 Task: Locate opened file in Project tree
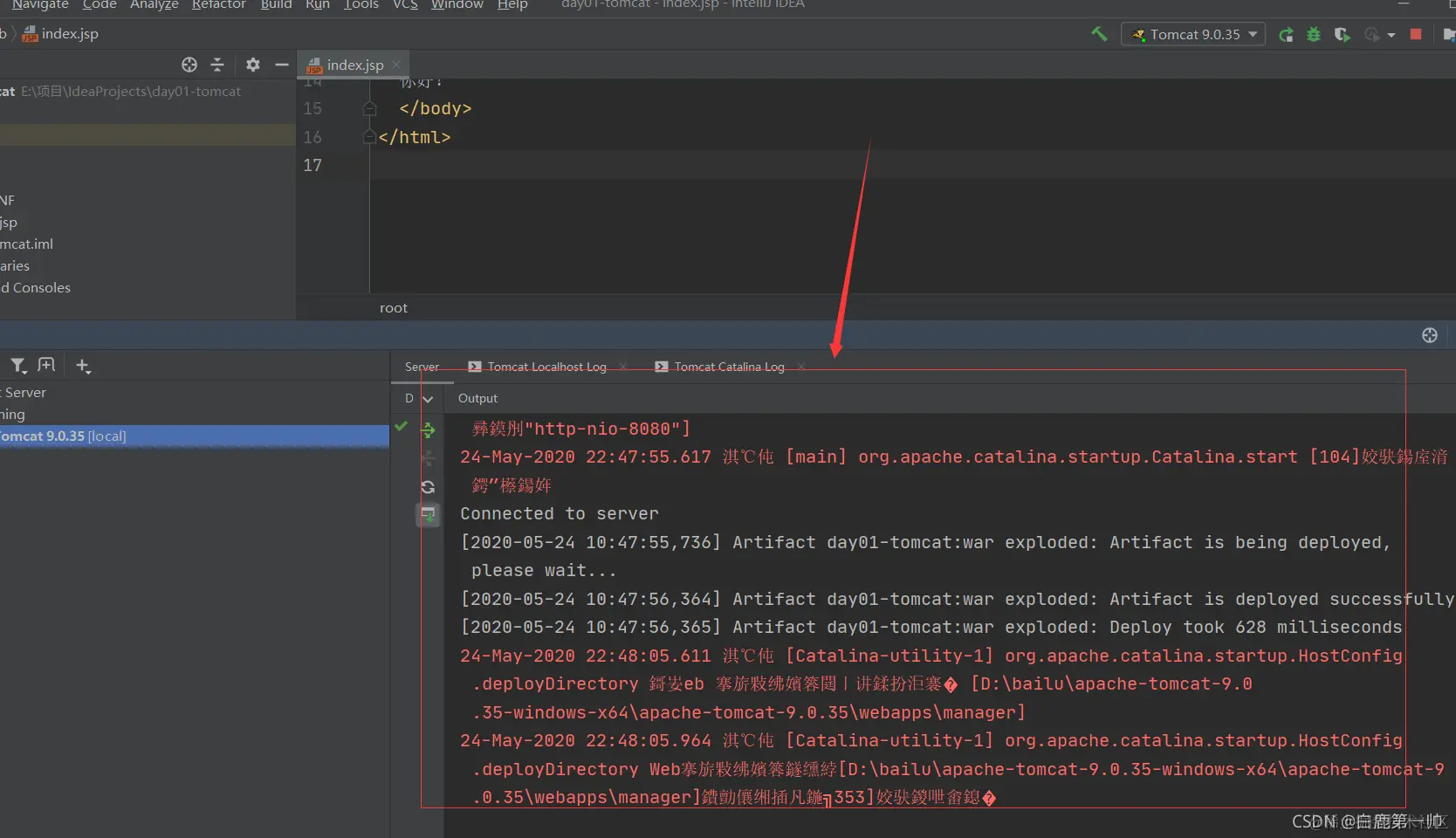189,65
